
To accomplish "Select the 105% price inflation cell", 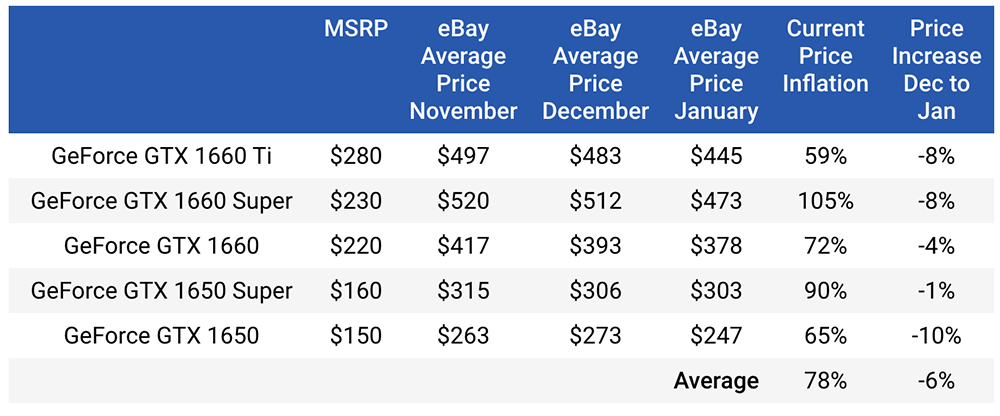I will pos(825,201).
